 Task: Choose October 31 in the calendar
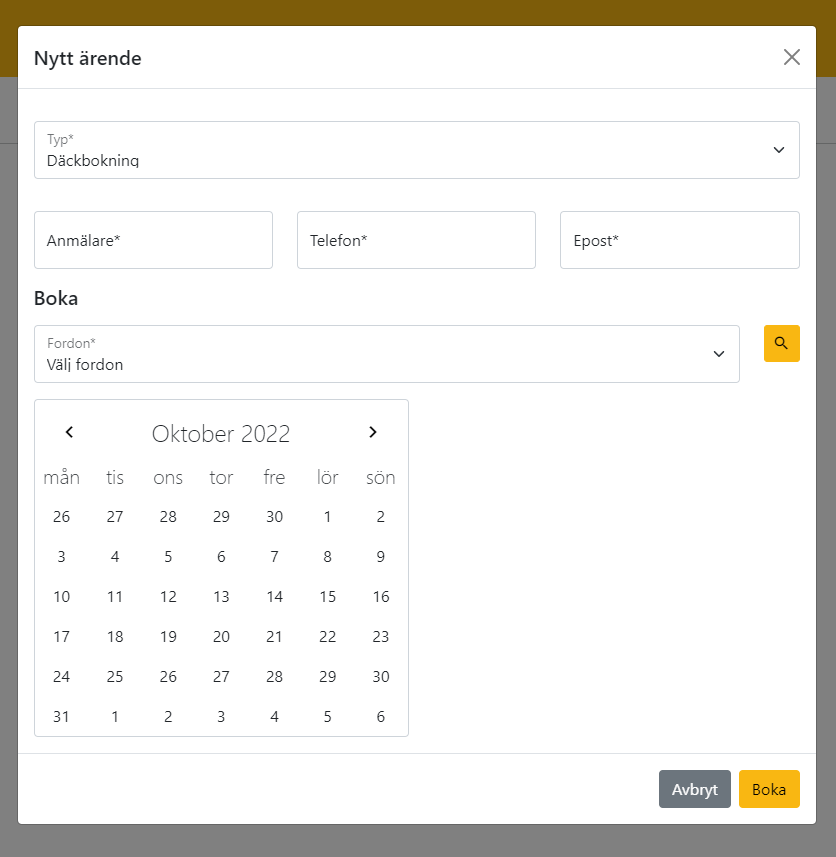(x=62, y=717)
